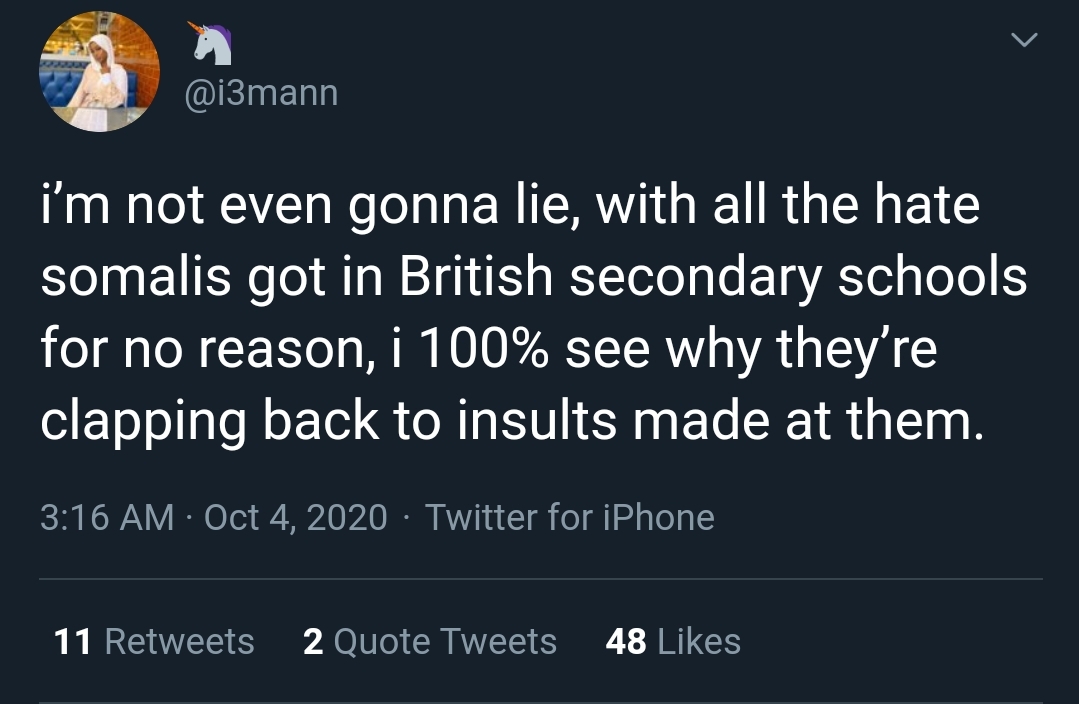Click the retweet count number 11
This screenshot has width=1079, height=704.
(x=73, y=641)
